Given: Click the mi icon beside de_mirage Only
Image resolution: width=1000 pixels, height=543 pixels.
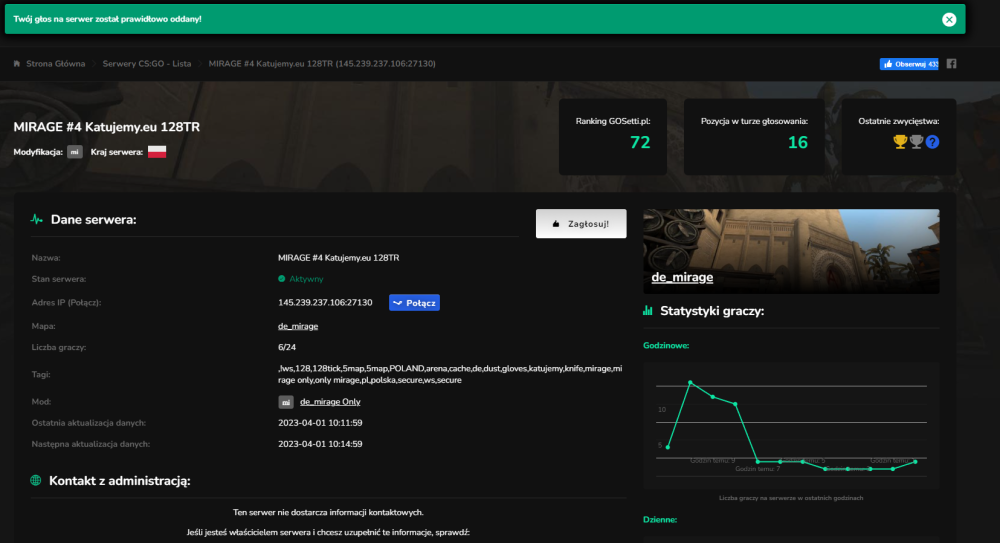Looking at the screenshot, I should 286,402.
